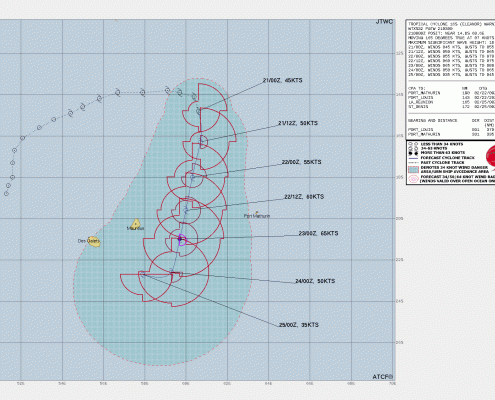This screenshot has width=495, height=400.
Task: Click the ATCF logo text at bottom
Action: [x=383, y=377]
